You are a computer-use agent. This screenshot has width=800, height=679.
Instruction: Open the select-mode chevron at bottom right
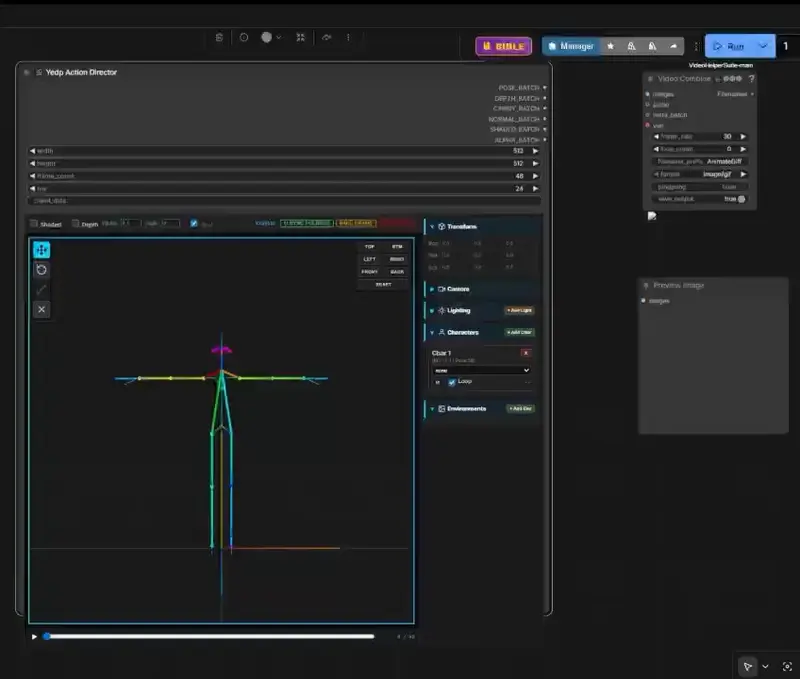tap(765, 666)
